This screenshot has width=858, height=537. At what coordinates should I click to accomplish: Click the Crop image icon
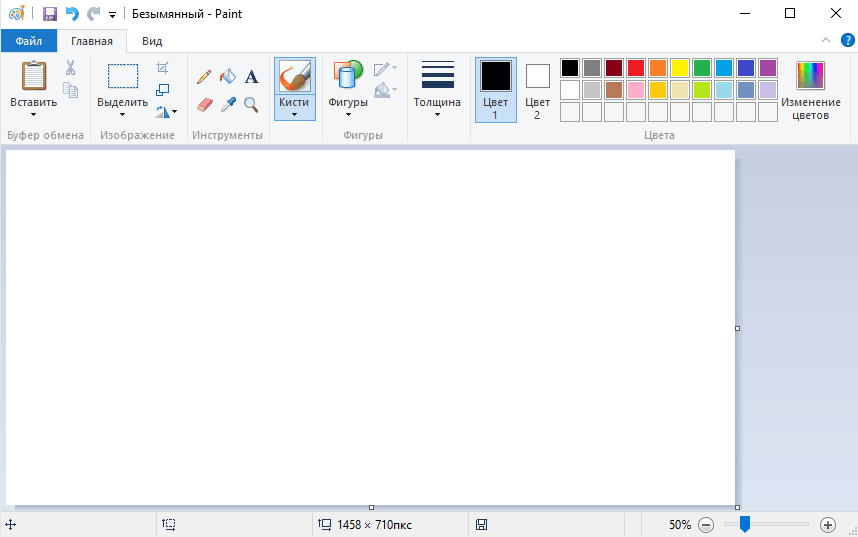click(x=163, y=68)
